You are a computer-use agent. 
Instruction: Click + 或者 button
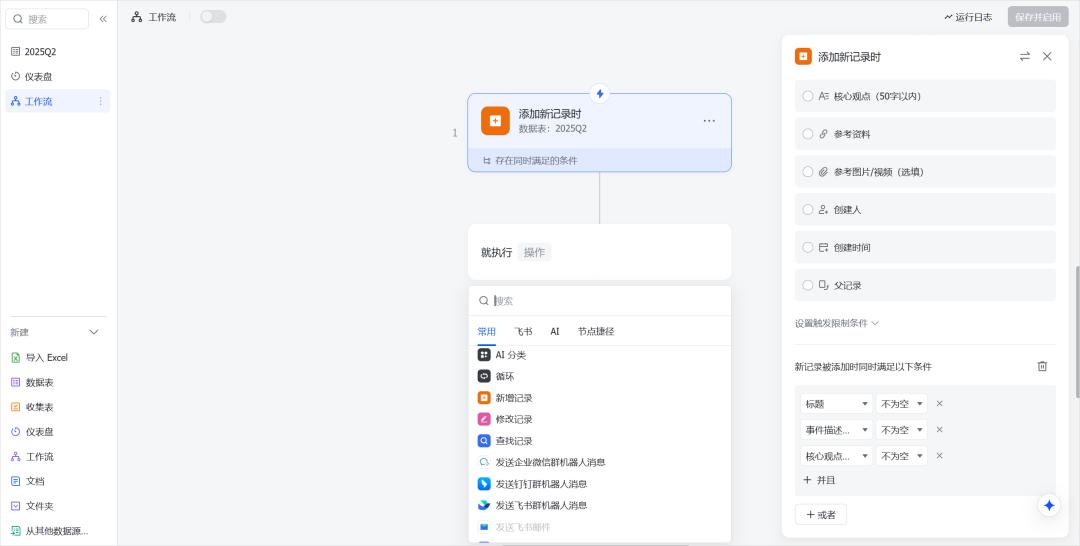point(821,514)
